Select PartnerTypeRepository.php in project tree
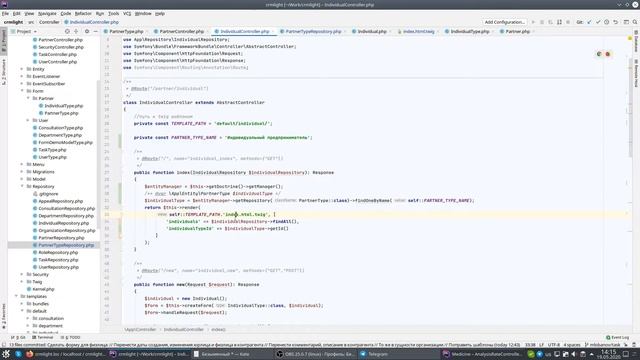Image resolution: width=640 pixels, height=360 pixels. 66,245
